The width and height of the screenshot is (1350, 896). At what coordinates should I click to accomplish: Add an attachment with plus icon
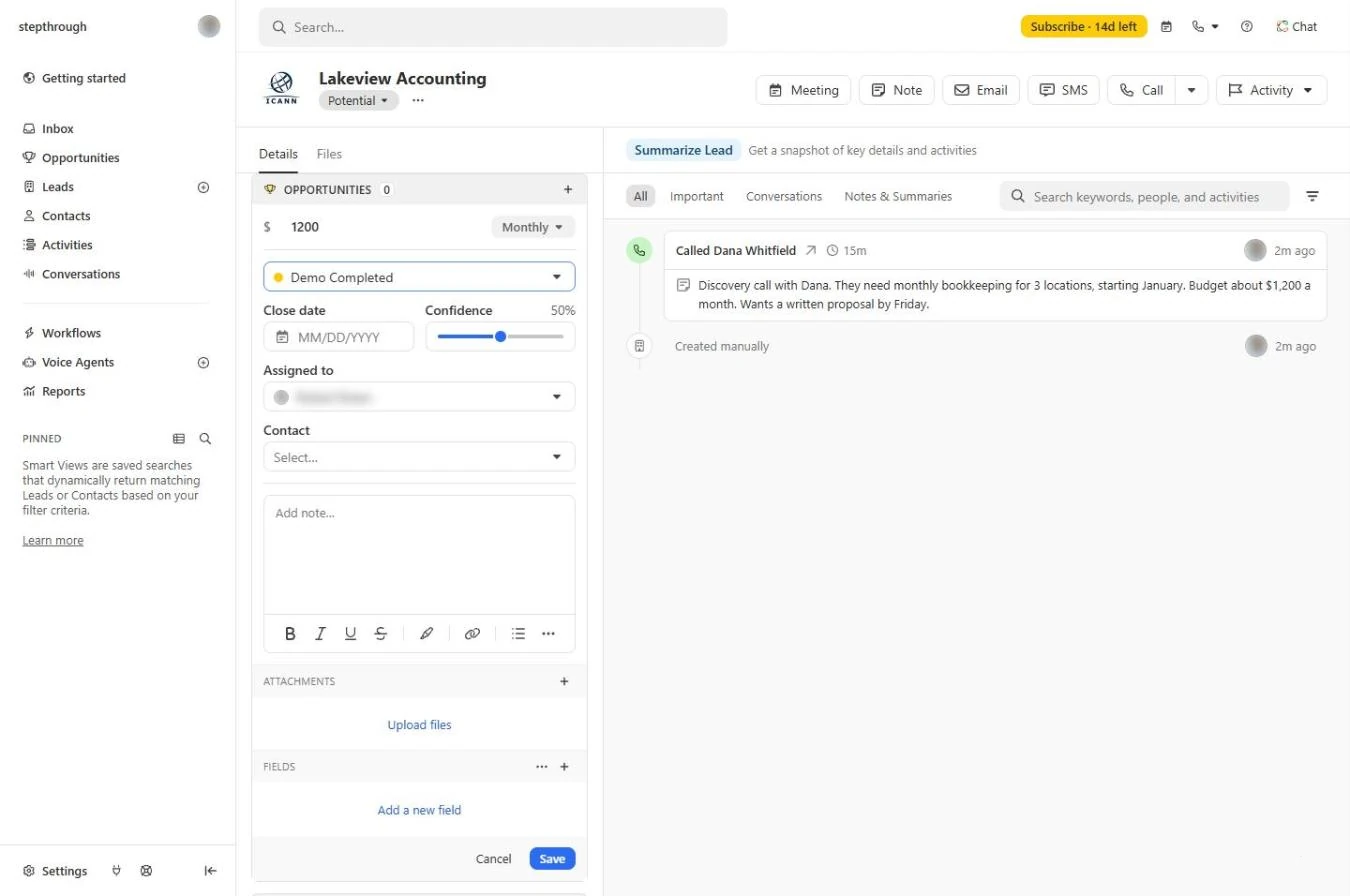[564, 681]
